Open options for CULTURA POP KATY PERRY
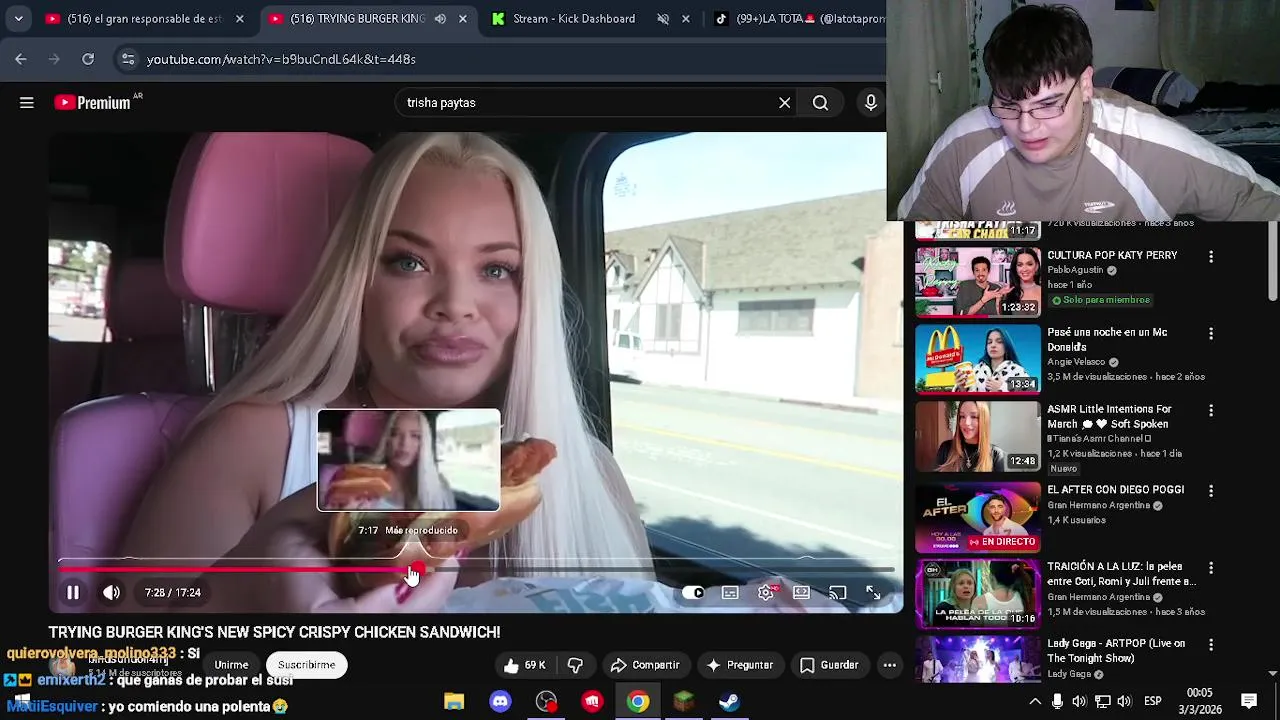1280x720 pixels. tap(1211, 257)
